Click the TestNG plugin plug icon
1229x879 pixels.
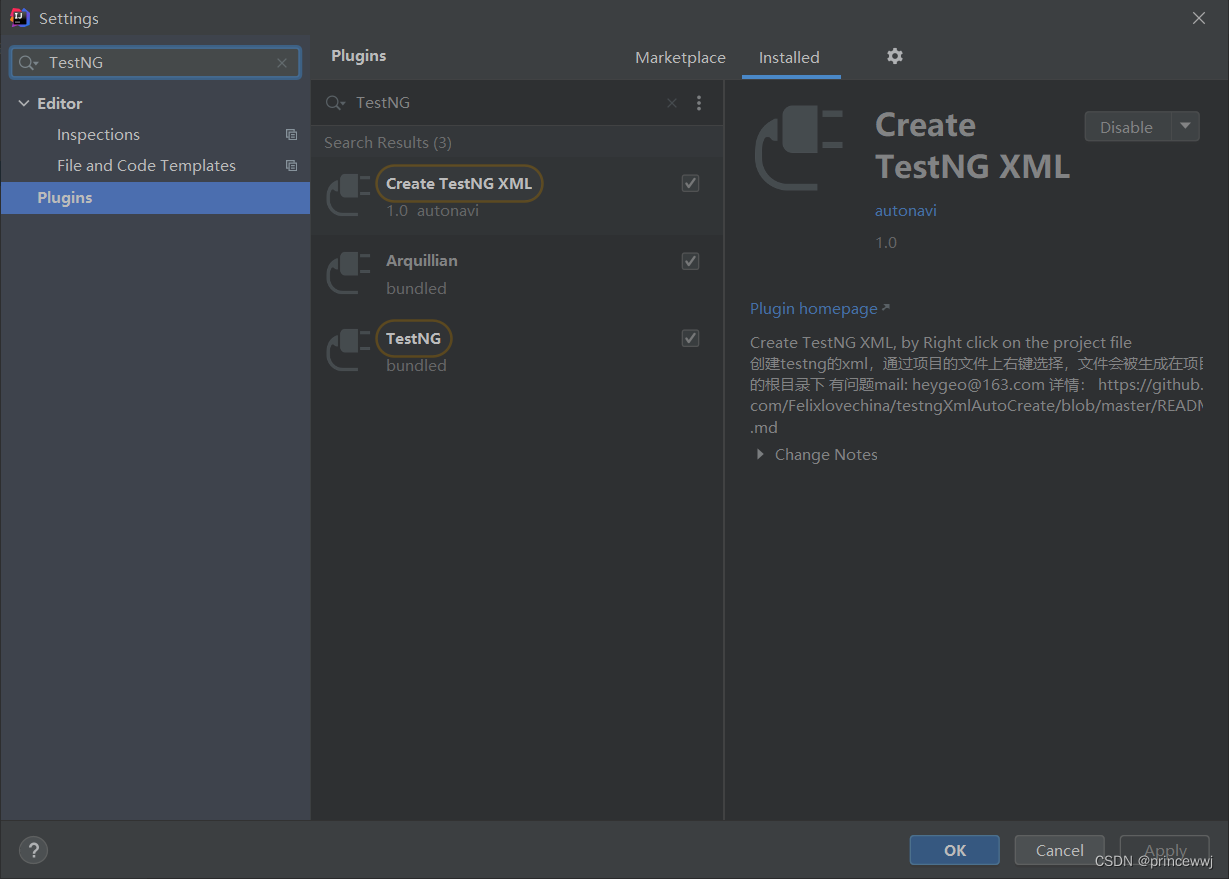pos(349,350)
